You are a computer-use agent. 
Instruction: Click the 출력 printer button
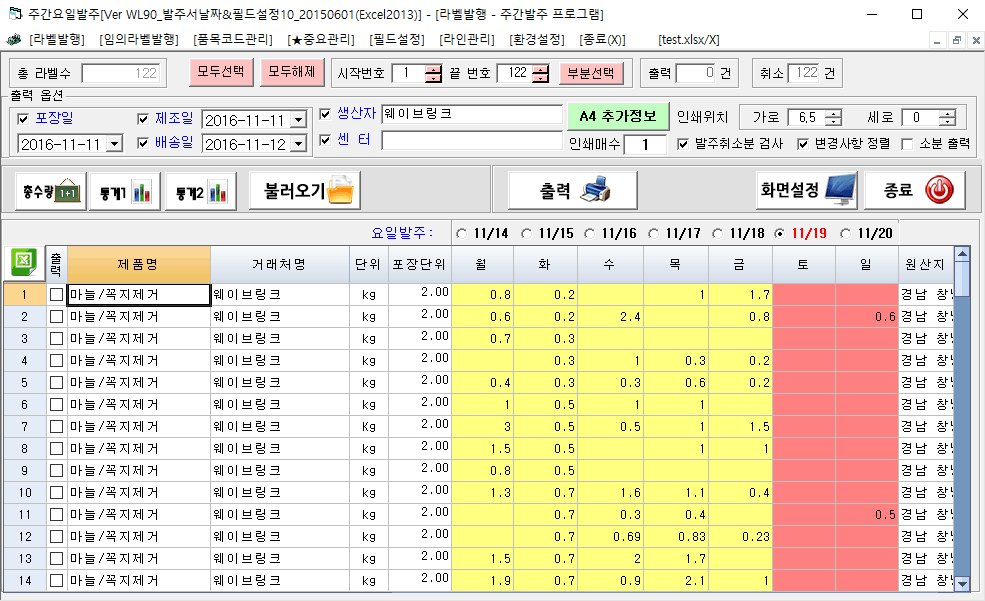tap(572, 189)
